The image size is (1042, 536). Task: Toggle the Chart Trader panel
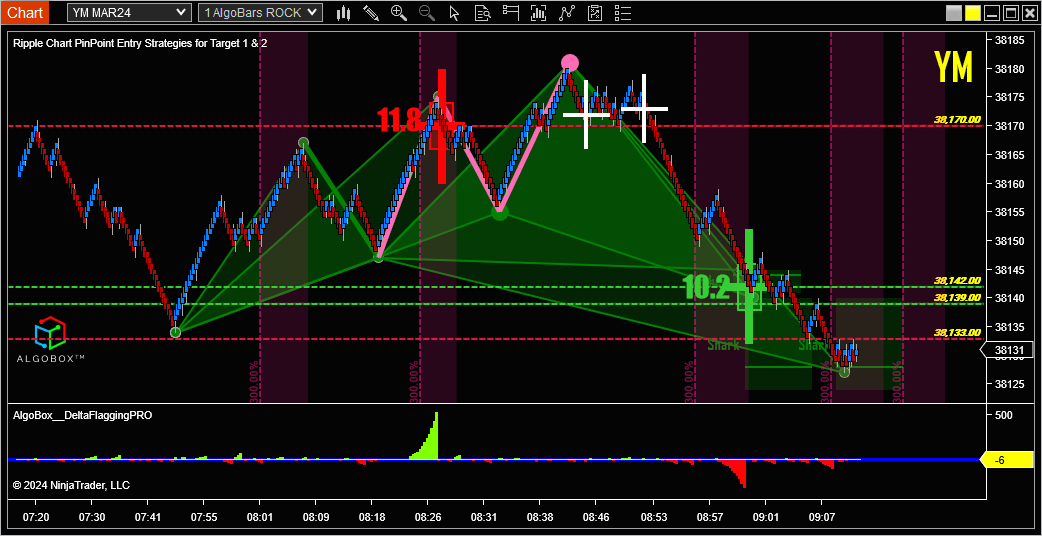tap(511, 13)
